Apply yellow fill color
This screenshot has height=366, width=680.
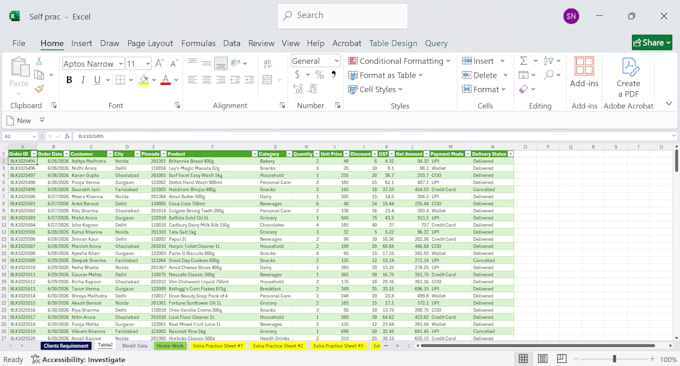point(144,80)
